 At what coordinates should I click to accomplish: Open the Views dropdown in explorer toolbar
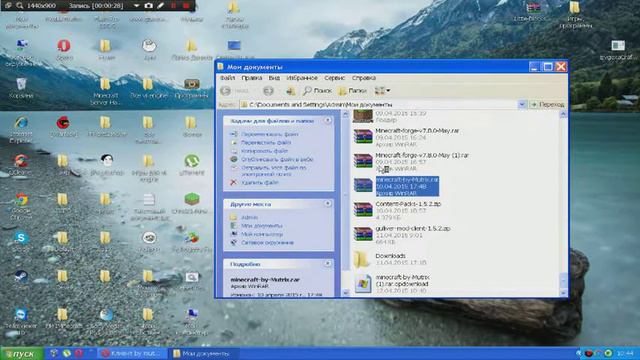point(382,91)
